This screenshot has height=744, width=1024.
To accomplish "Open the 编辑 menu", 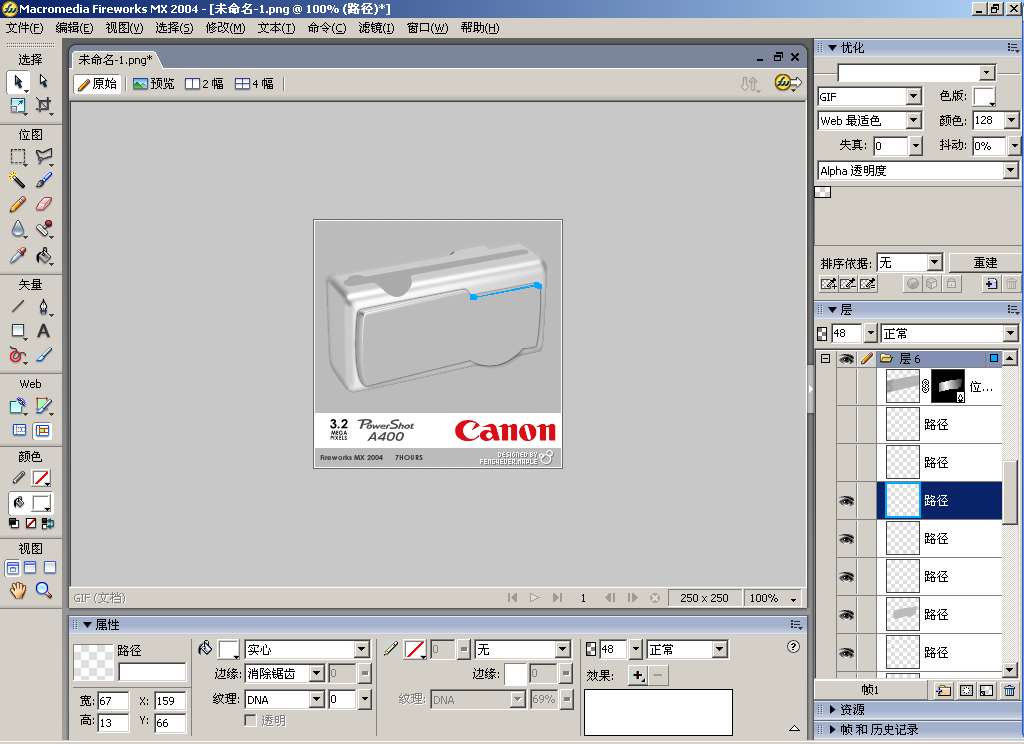I will pos(74,27).
